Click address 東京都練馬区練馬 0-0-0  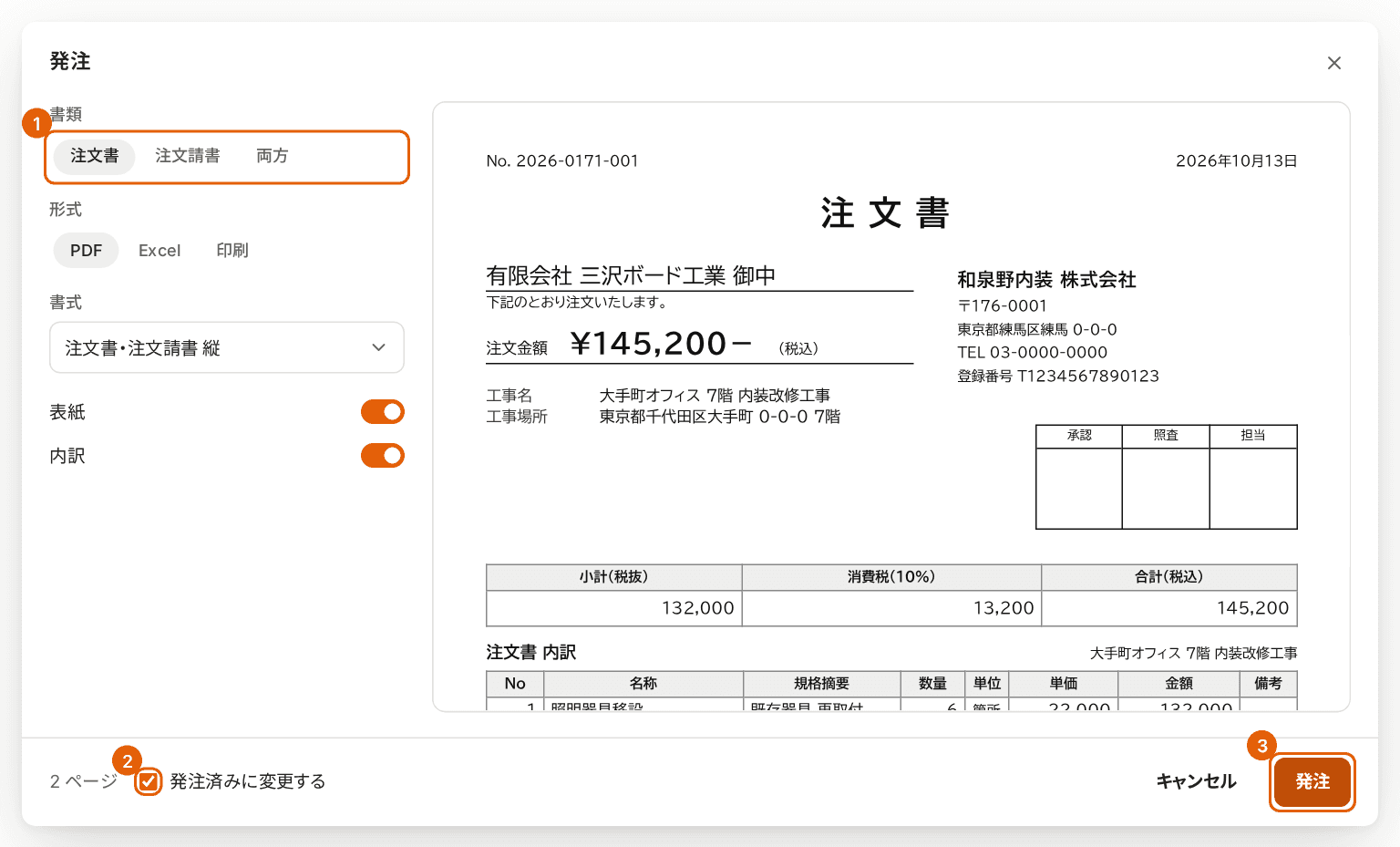point(1037,329)
